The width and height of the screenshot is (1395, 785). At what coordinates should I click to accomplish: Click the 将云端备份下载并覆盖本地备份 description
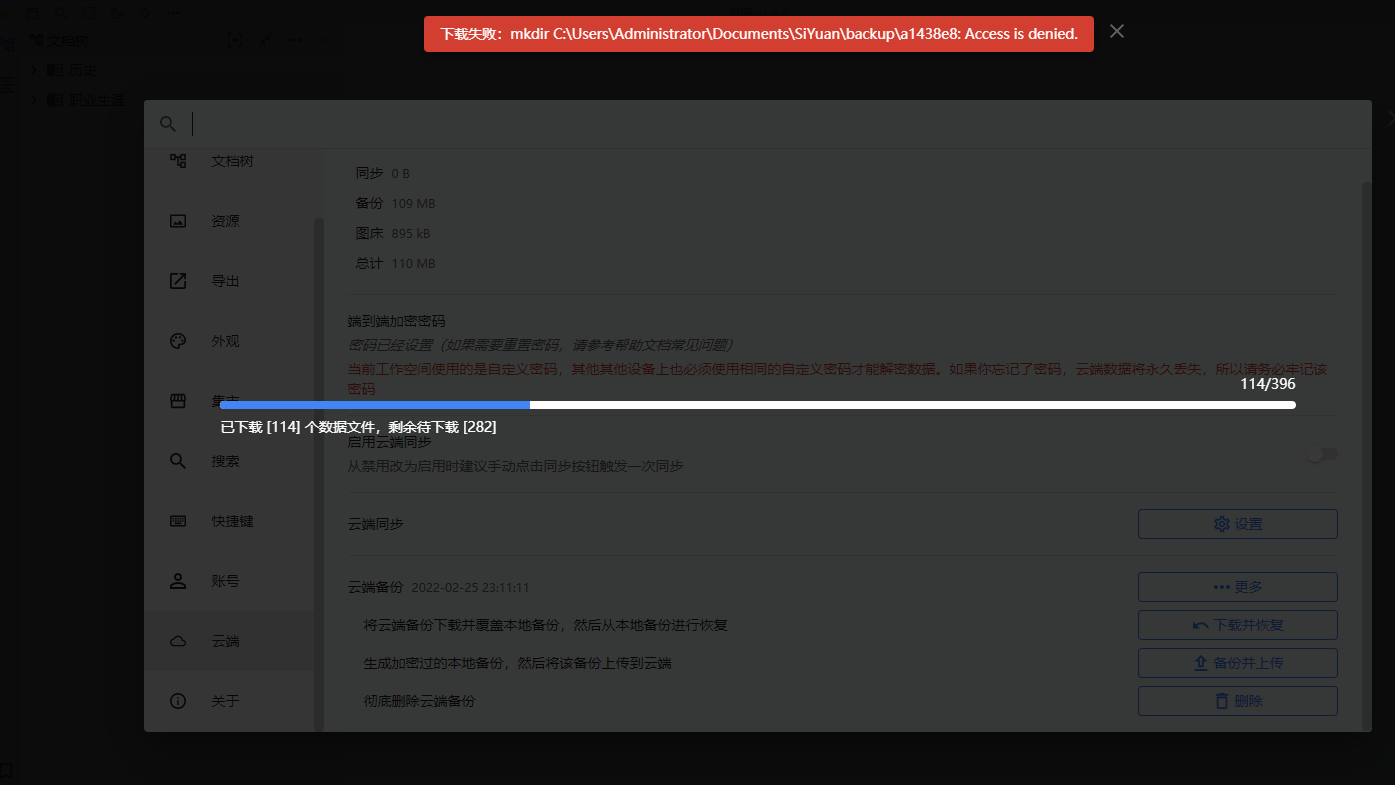pyautogui.click(x=546, y=625)
